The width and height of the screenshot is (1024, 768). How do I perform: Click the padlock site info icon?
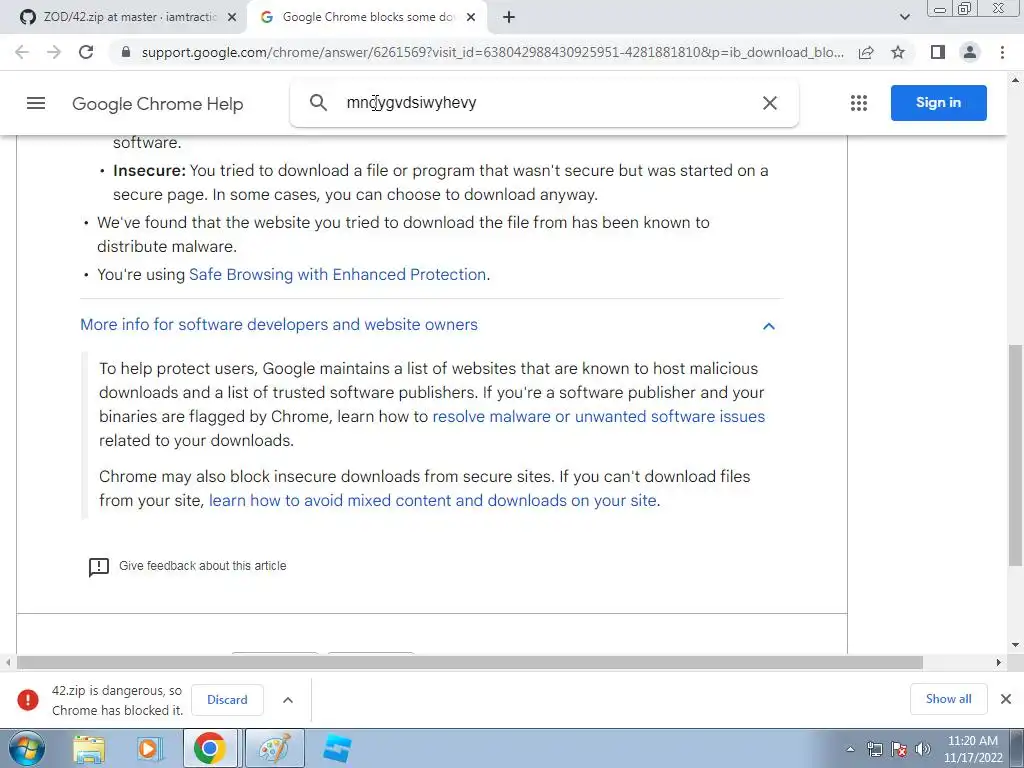click(x=126, y=52)
